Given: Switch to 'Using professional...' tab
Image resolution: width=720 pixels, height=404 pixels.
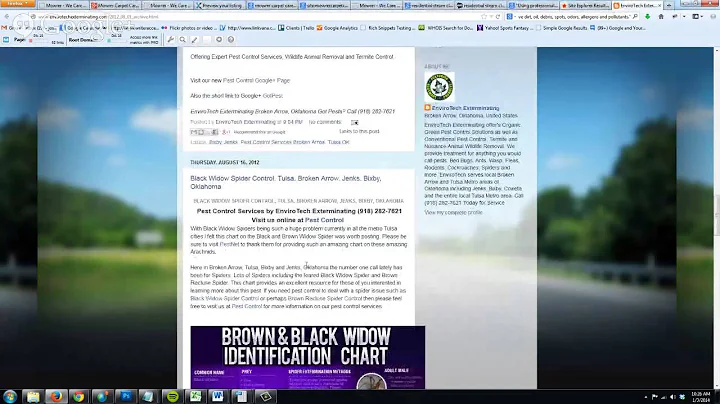Looking at the screenshot, I should tap(534, 6).
